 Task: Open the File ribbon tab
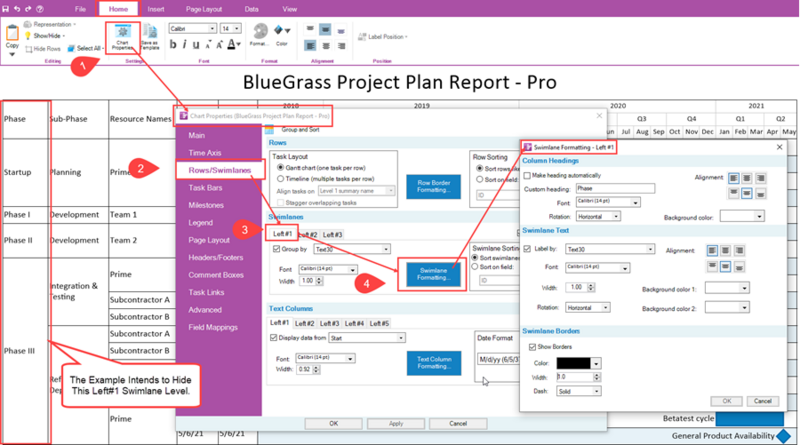tap(80, 9)
